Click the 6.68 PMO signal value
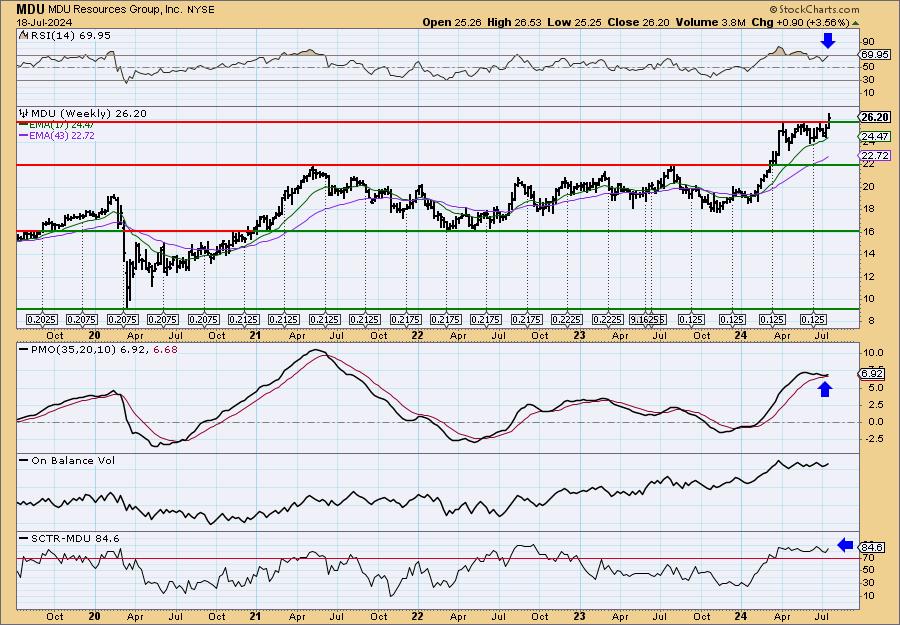The height and width of the screenshot is (625, 900). [x=165, y=349]
